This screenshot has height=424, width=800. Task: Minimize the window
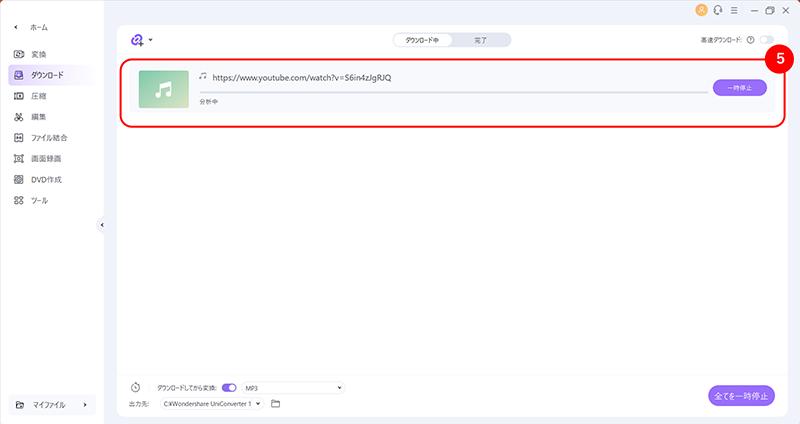754,10
